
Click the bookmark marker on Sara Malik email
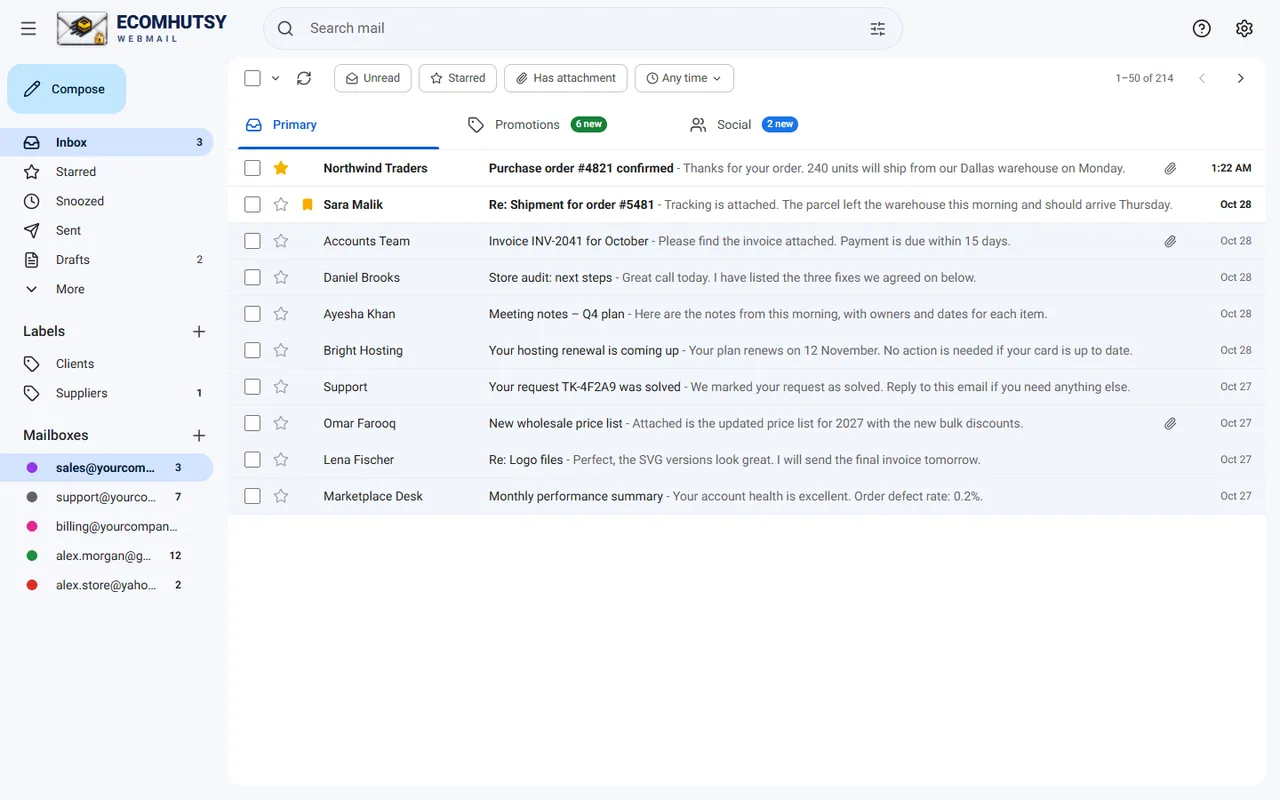point(307,204)
